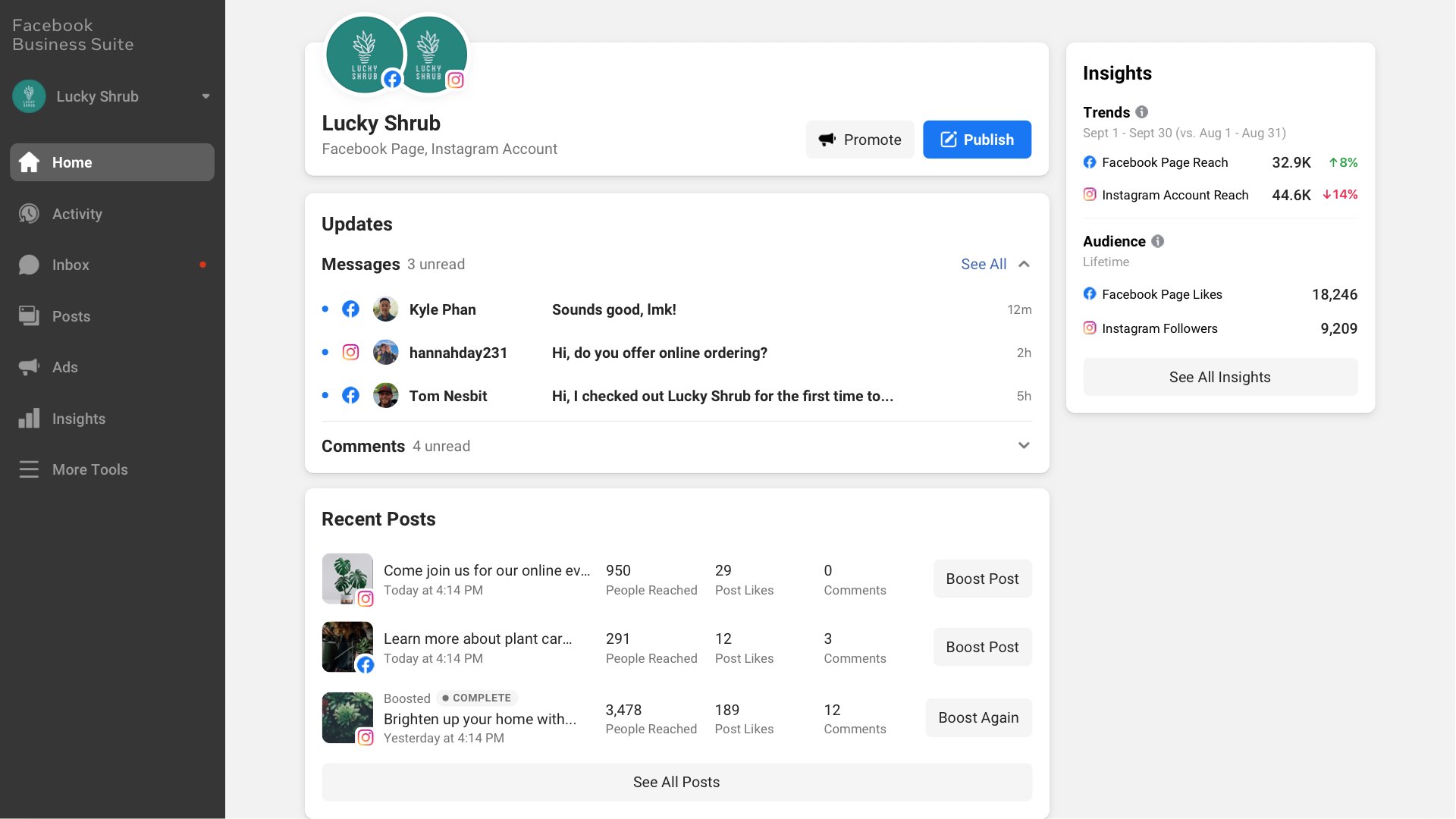Screen dimensions: 1456x819
Task: Click the Comments heading
Action: [363, 446]
